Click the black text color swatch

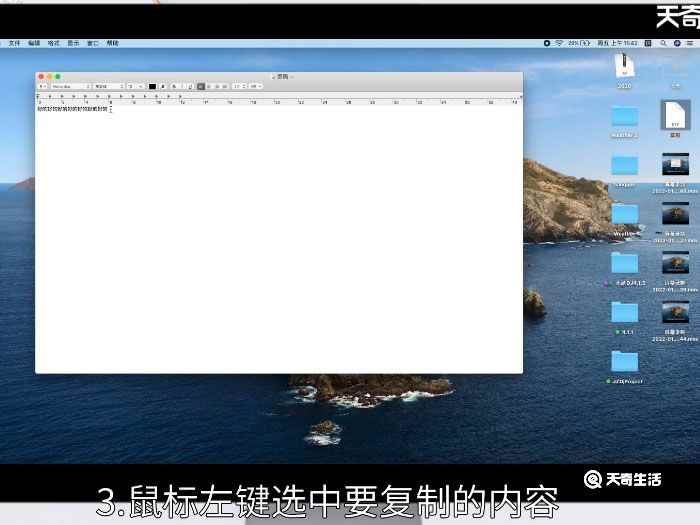click(x=152, y=86)
